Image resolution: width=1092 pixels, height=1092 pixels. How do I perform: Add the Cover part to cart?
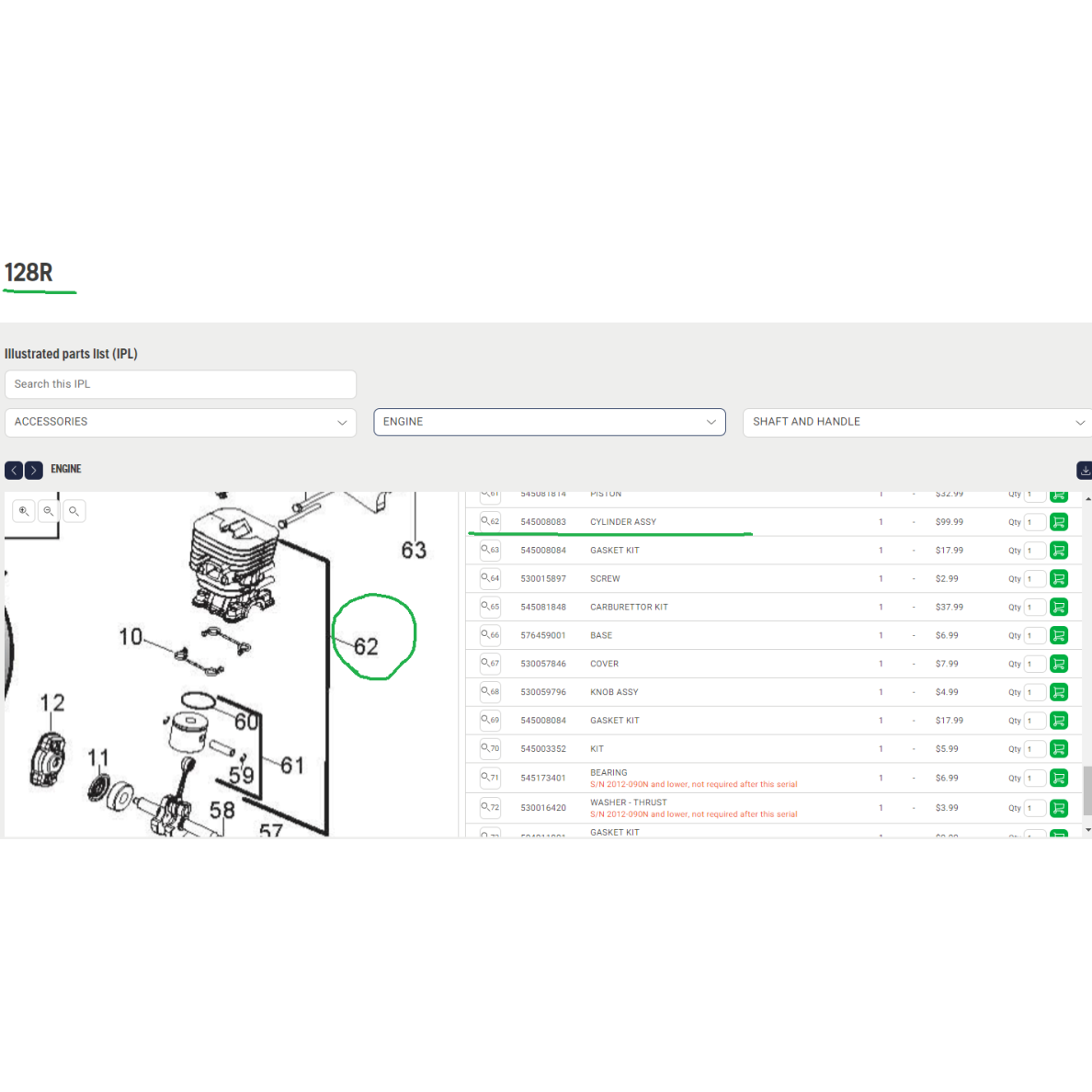[x=1059, y=664]
